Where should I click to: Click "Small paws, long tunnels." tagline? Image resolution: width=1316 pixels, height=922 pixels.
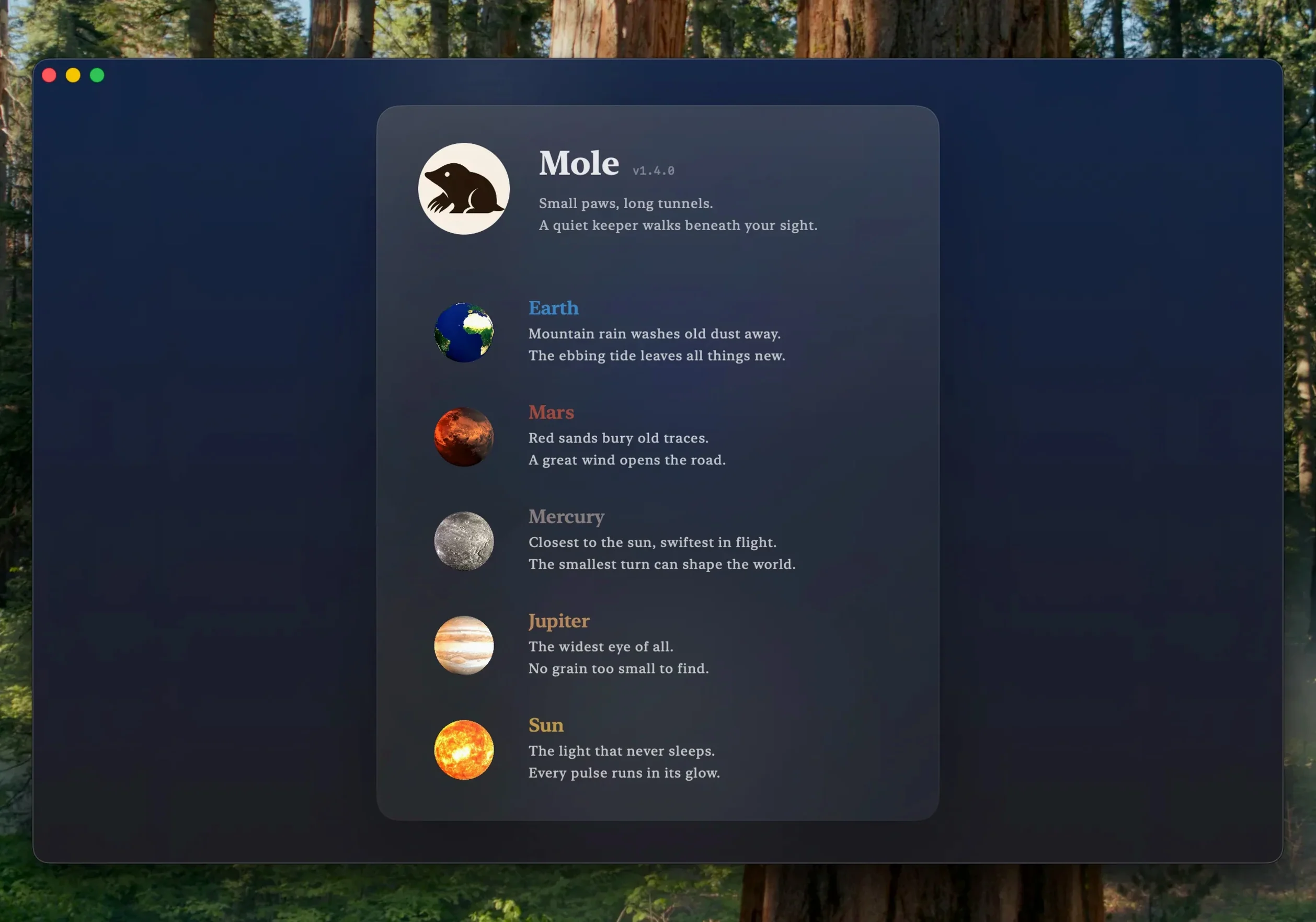tap(626, 203)
